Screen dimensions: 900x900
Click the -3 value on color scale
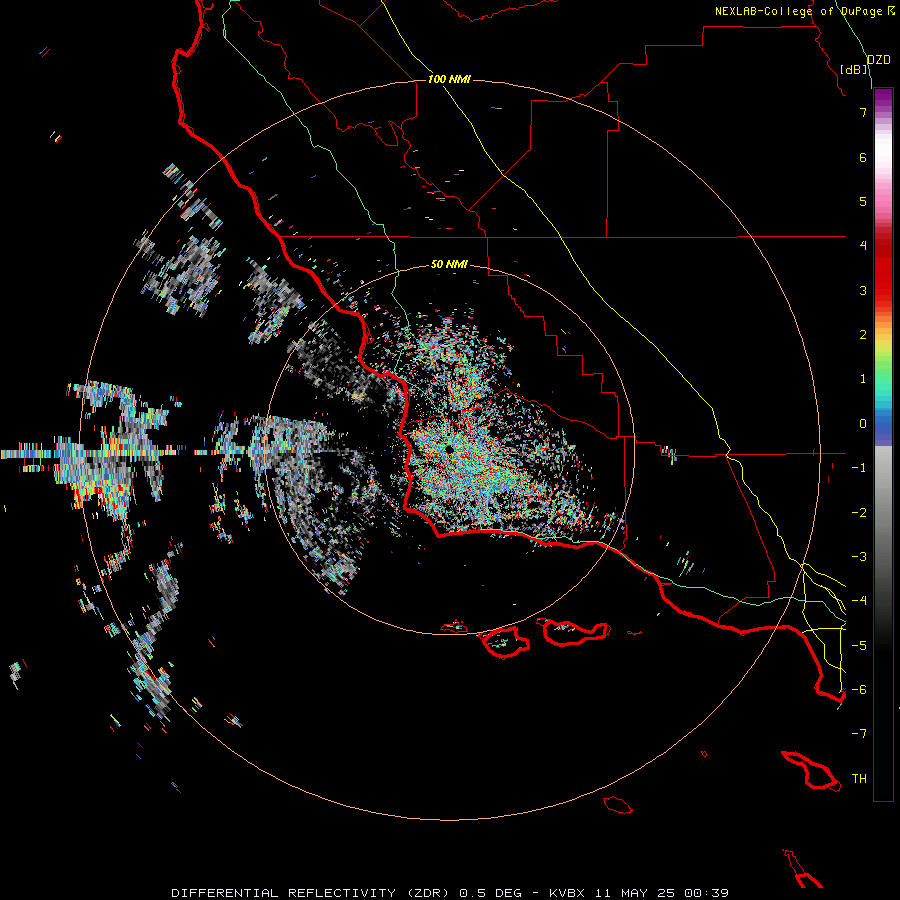[859, 557]
